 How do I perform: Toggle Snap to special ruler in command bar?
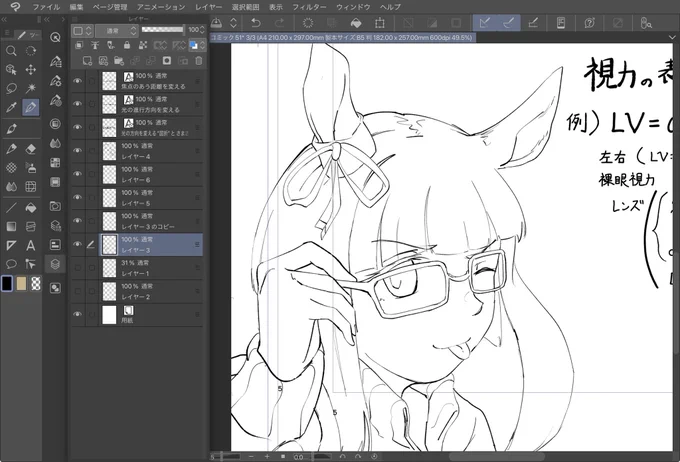tap(509, 23)
